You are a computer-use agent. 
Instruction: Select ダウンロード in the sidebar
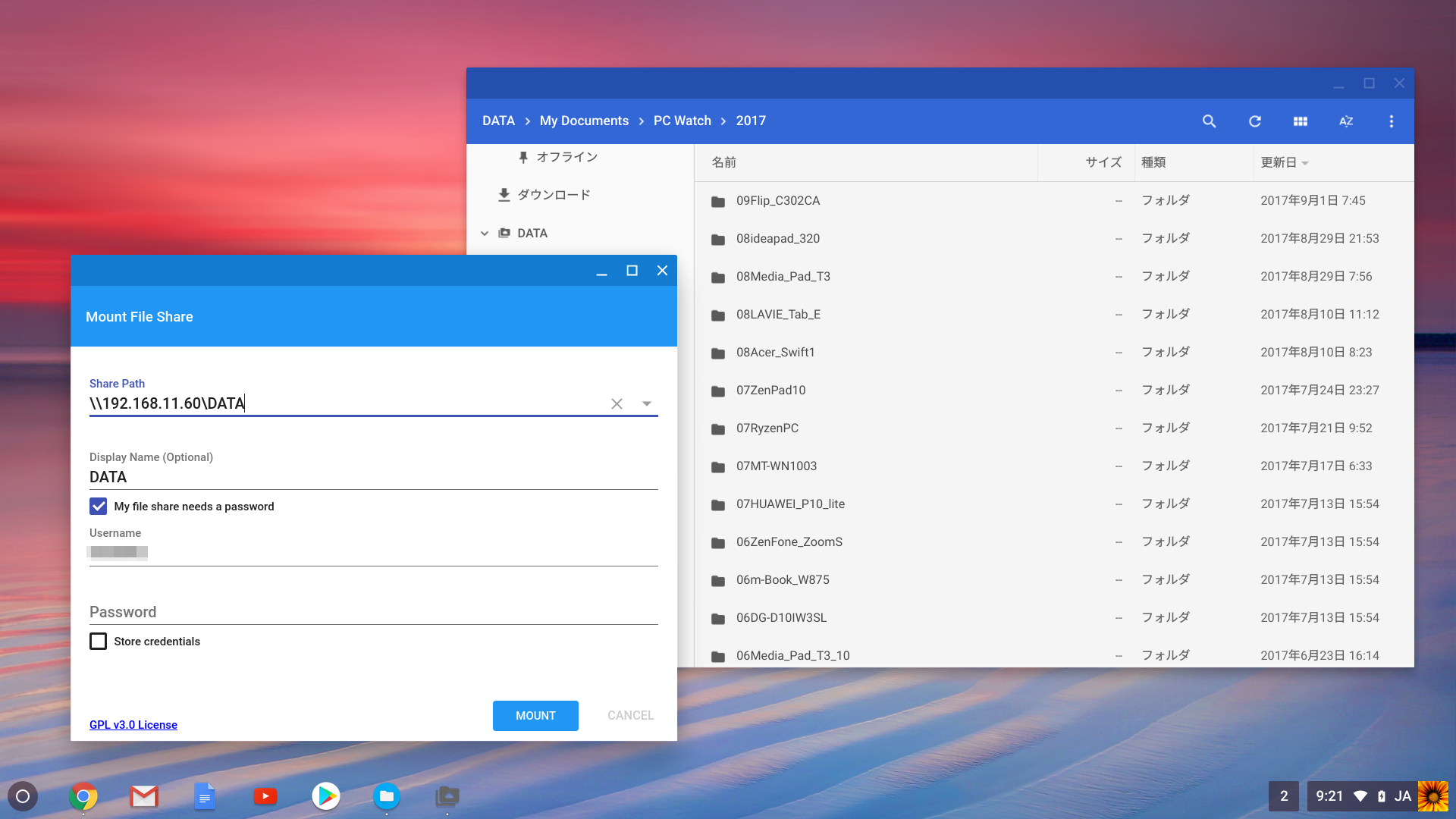click(x=554, y=195)
